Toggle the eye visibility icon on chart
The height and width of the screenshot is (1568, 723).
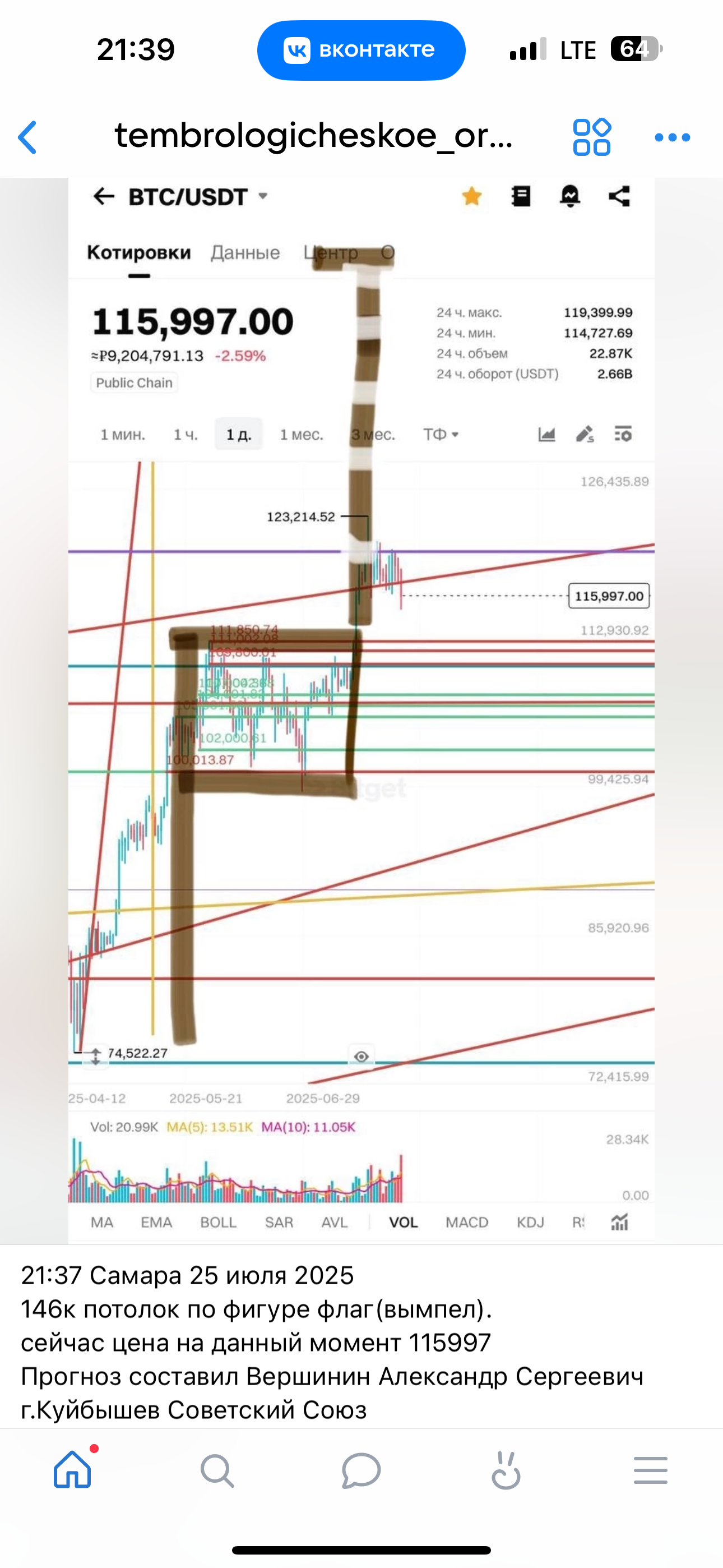[x=361, y=1056]
